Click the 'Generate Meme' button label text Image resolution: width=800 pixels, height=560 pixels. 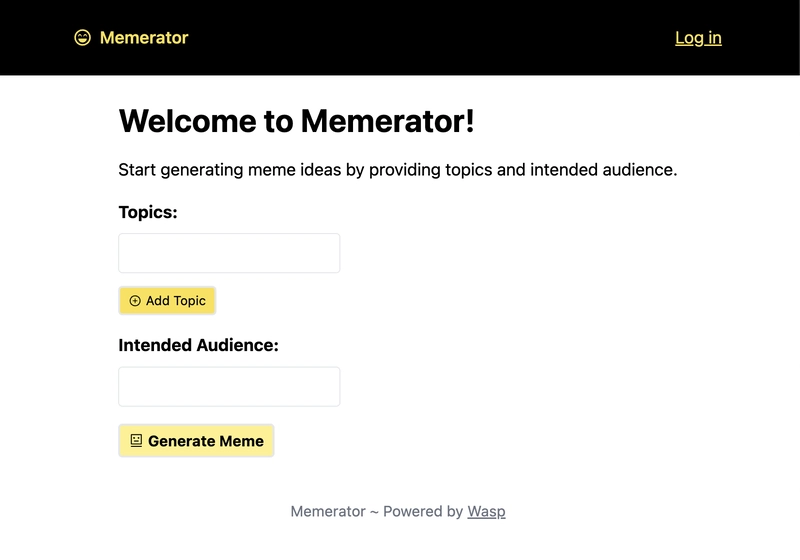pos(206,441)
